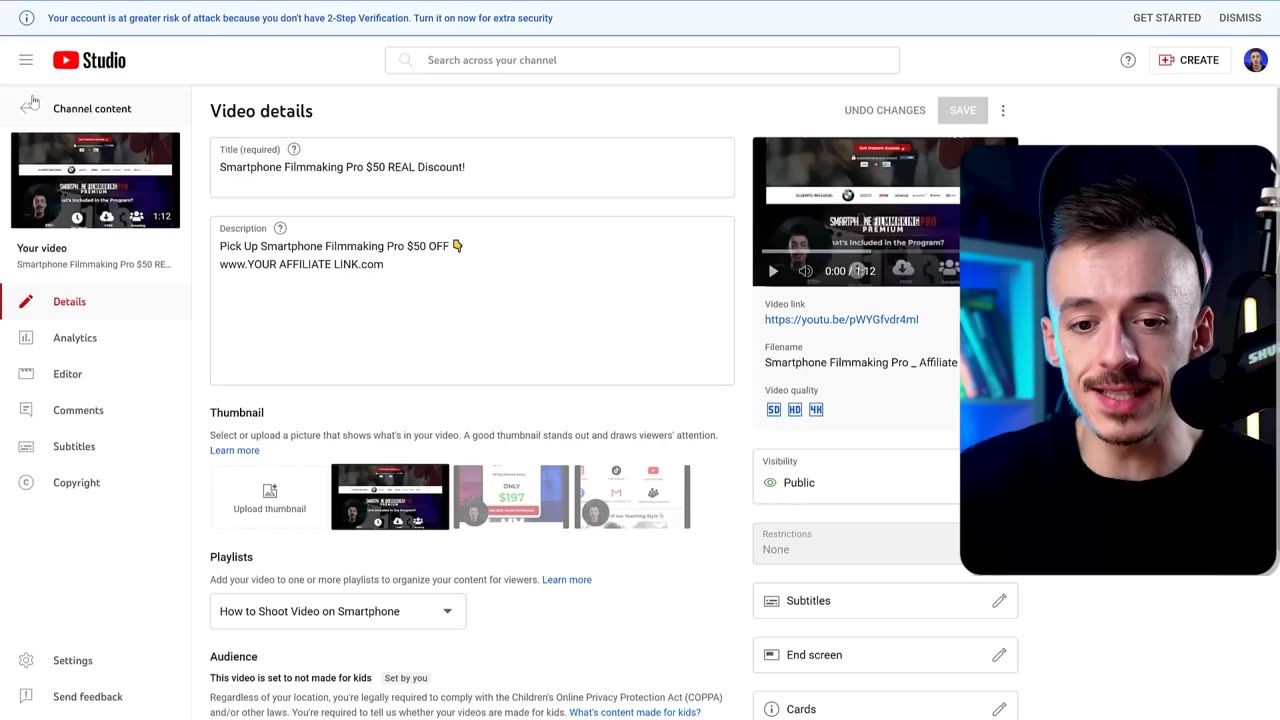Edit End screen with the pencil icon

click(x=999, y=655)
